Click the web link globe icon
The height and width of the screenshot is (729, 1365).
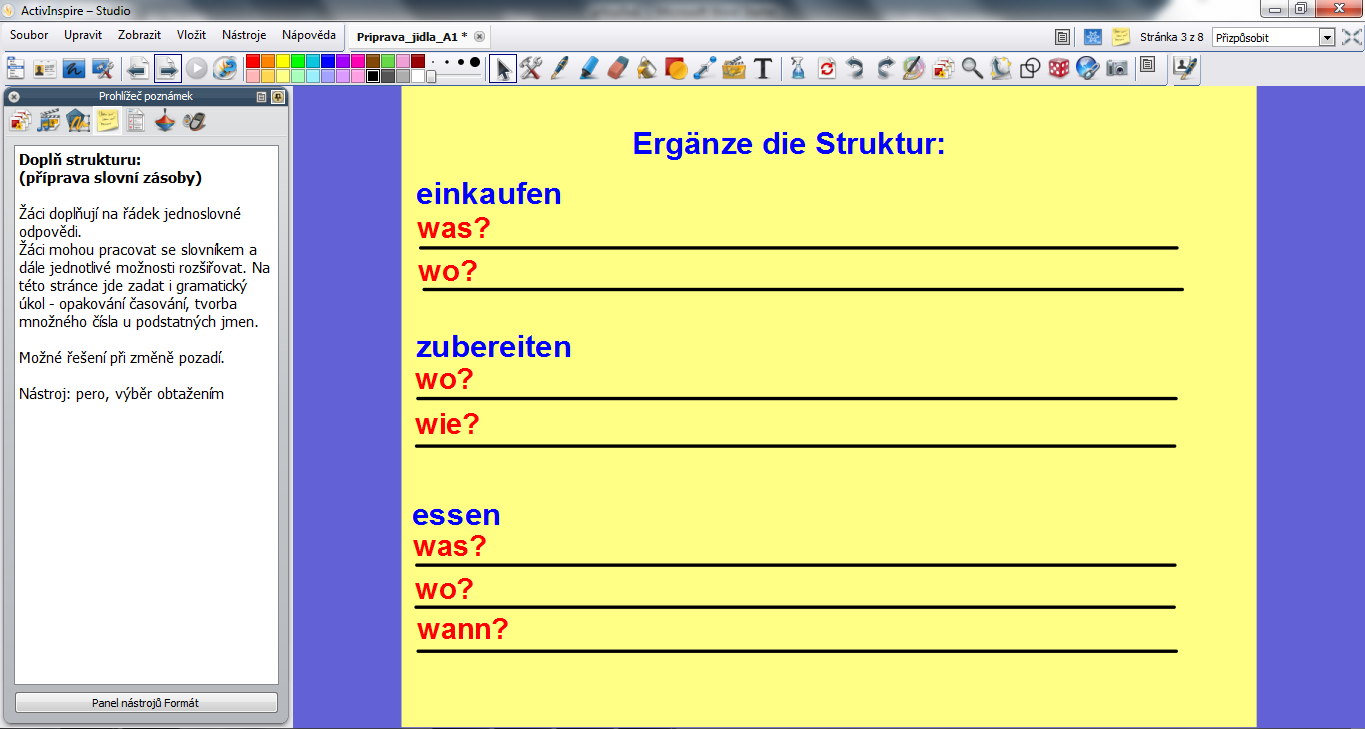[x=1088, y=68]
